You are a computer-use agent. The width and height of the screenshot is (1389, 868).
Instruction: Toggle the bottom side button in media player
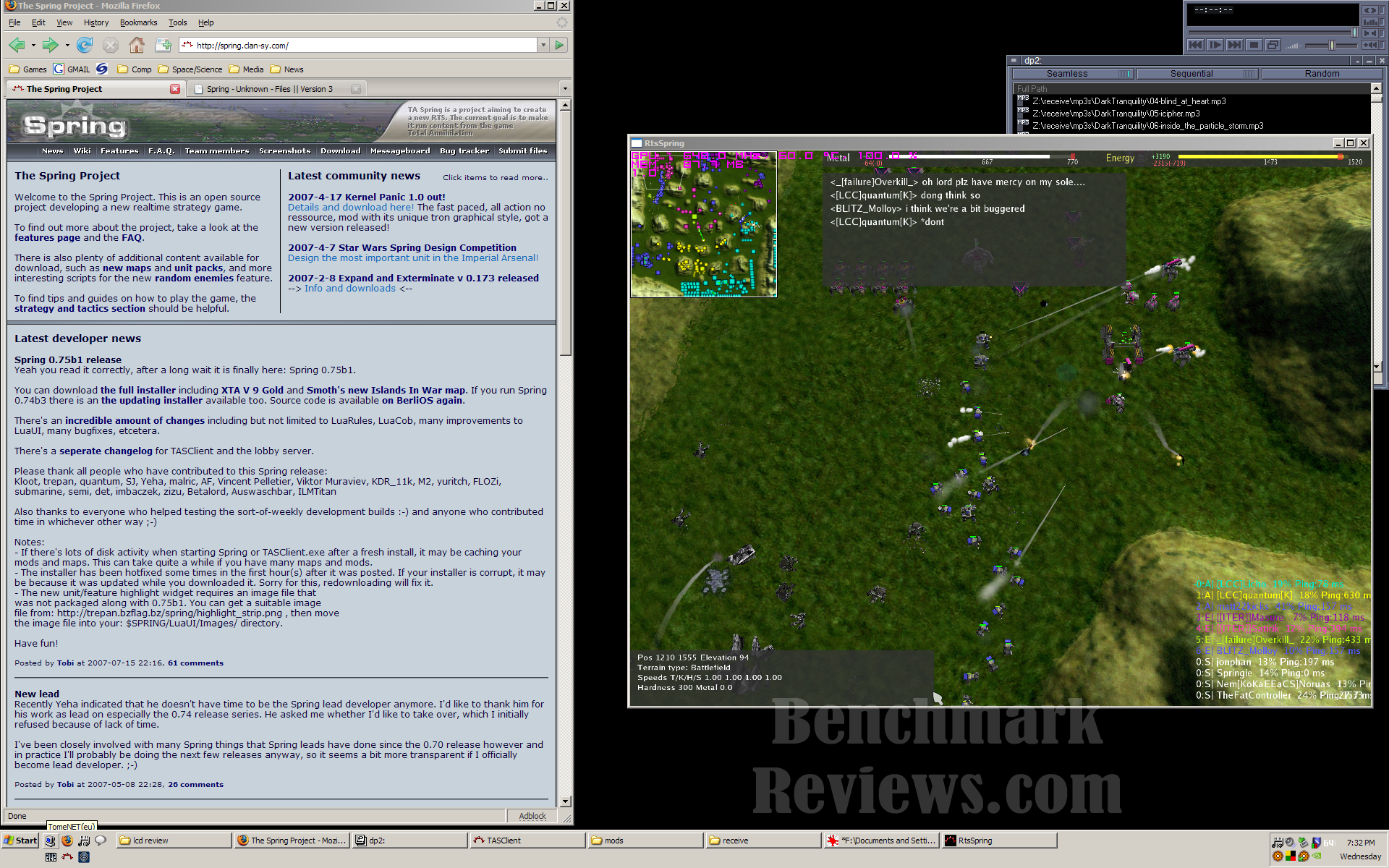[1370, 45]
